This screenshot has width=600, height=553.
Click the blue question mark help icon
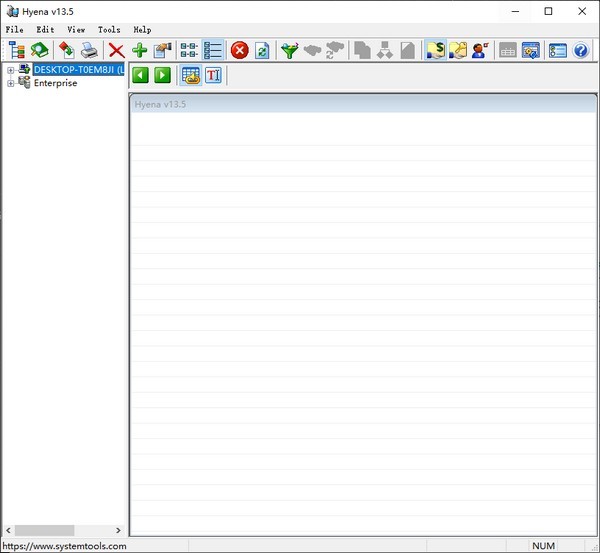pos(580,50)
